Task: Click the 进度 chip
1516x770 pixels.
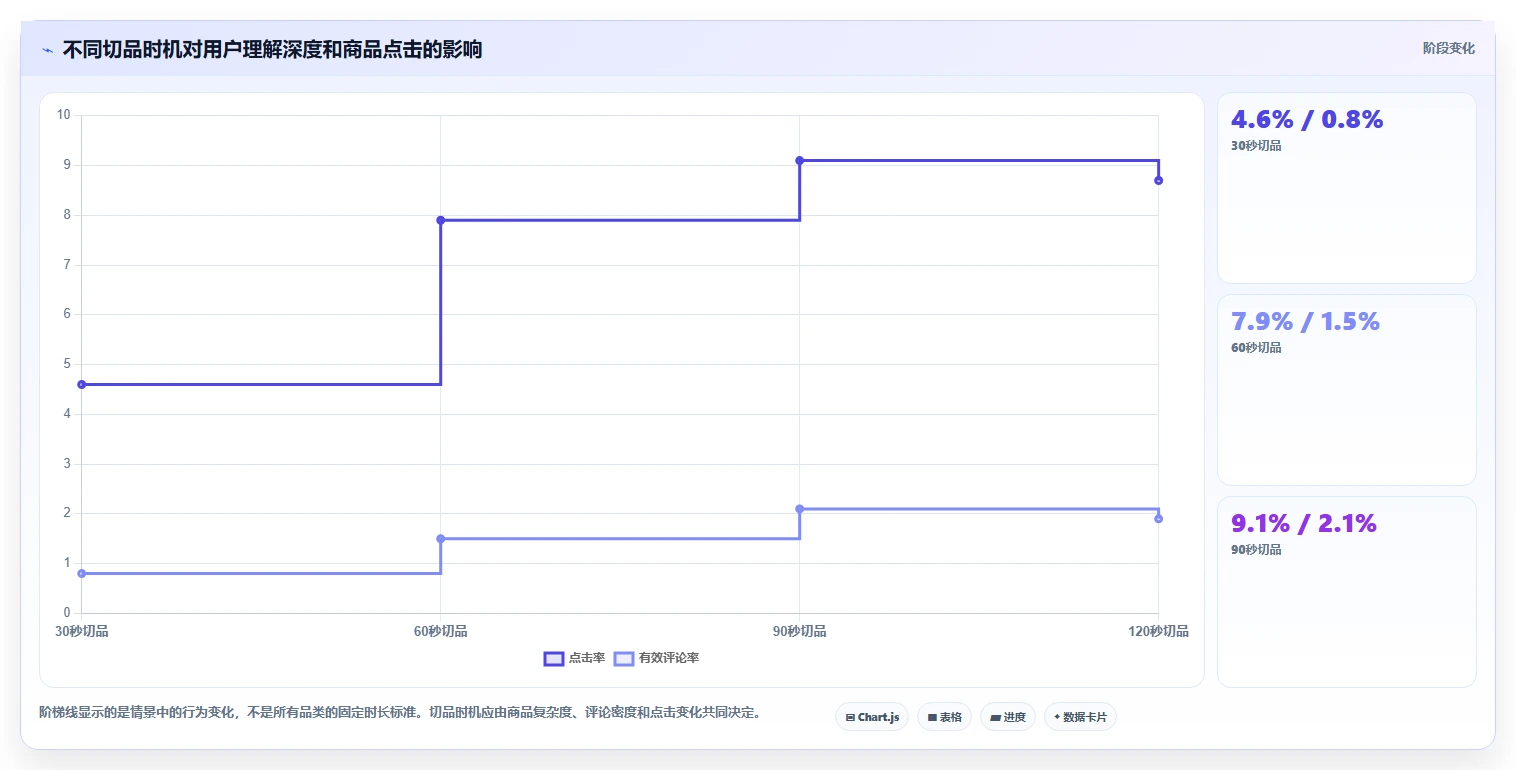Action: coord(1008,717)
